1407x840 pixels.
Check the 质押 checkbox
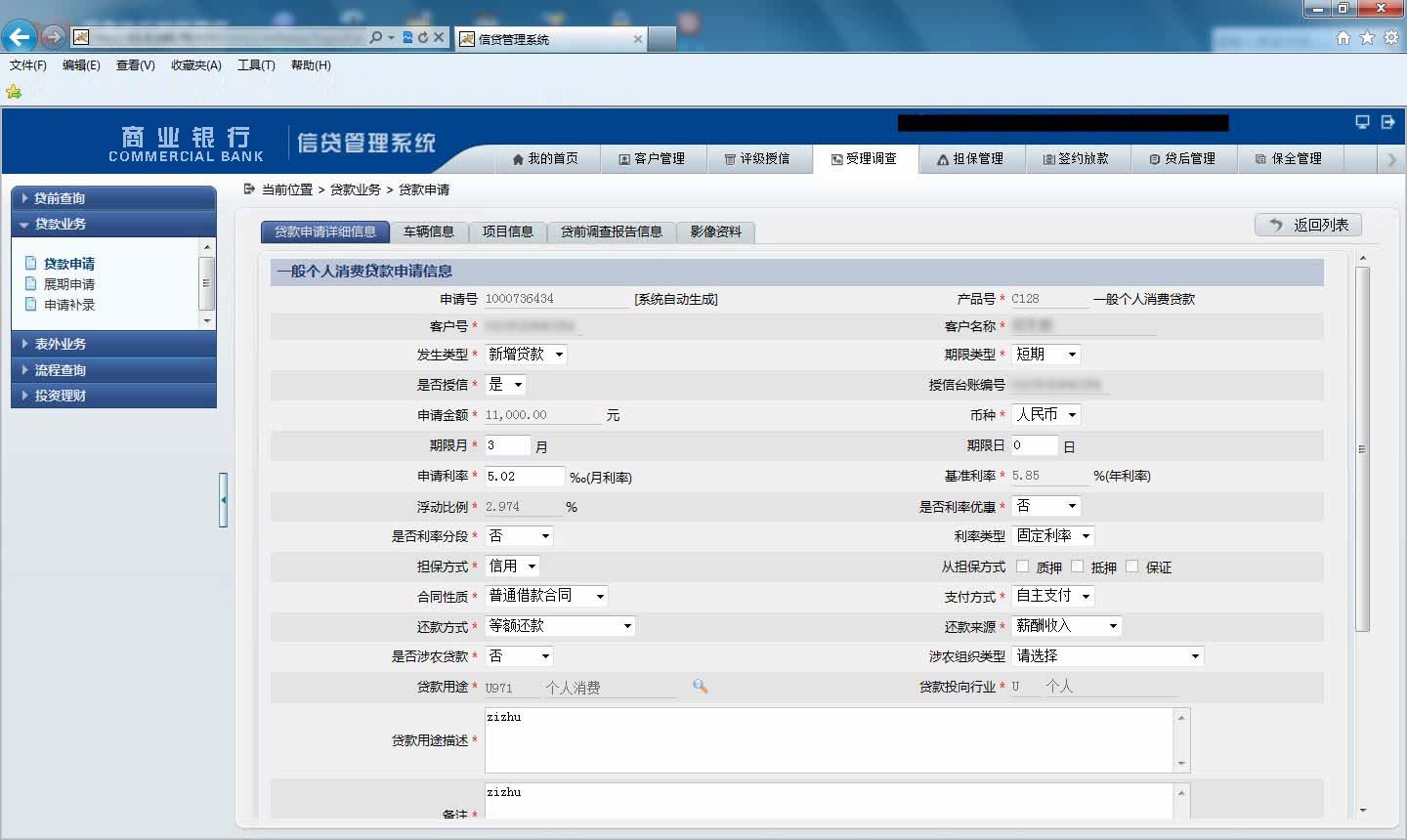1022,566
